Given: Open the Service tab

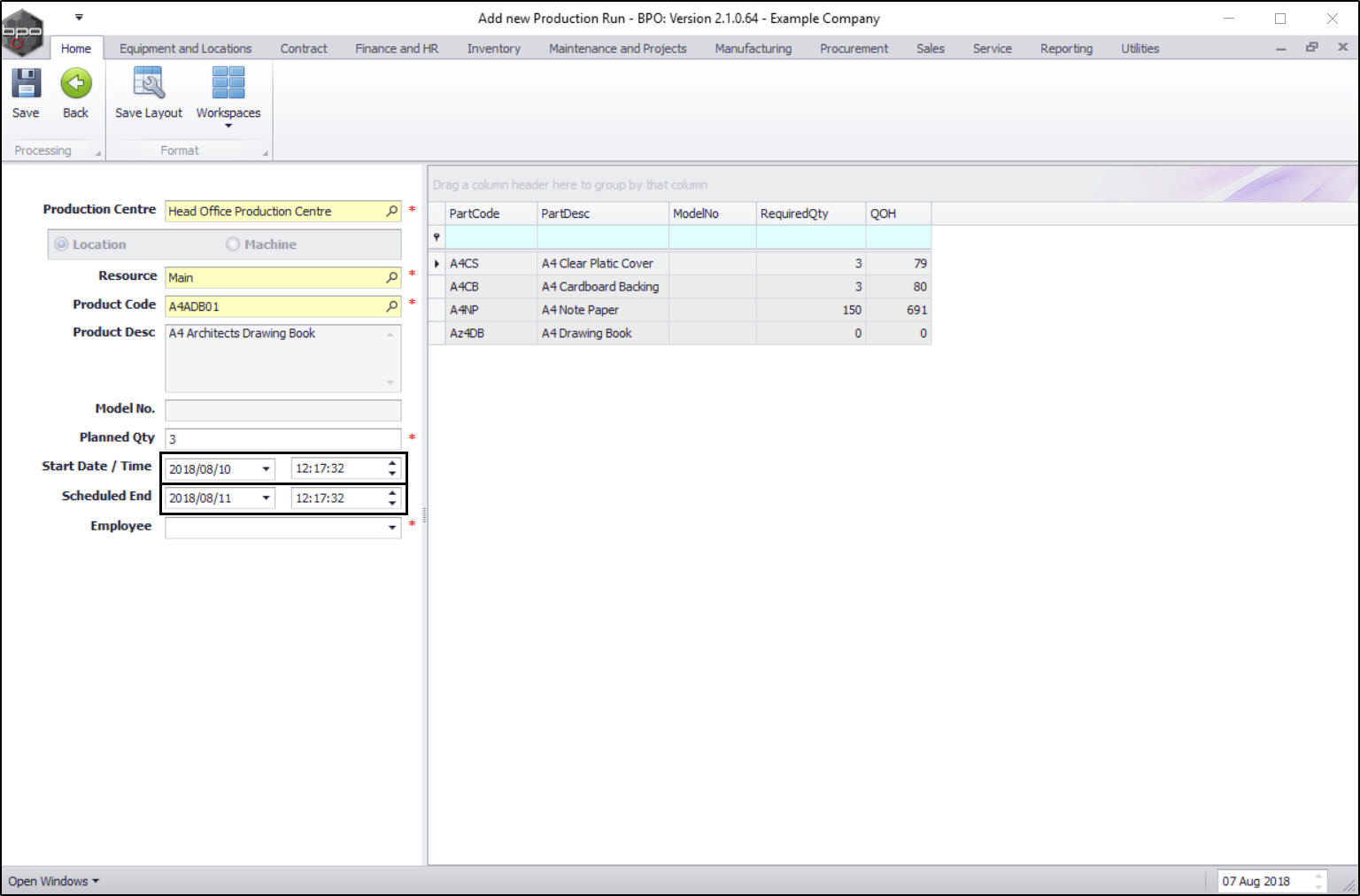Looking at the screenshot, I should pyautogui.click(x=993, y=49).
